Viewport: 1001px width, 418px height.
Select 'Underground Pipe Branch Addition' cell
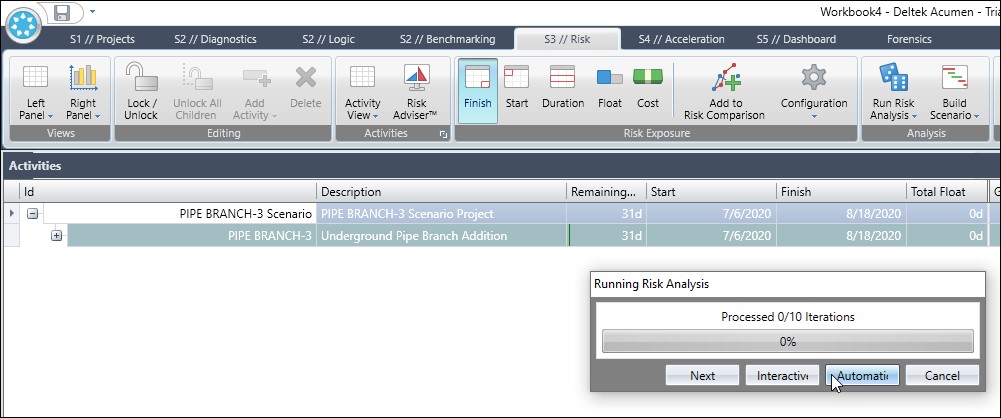(x=441, y=235)
